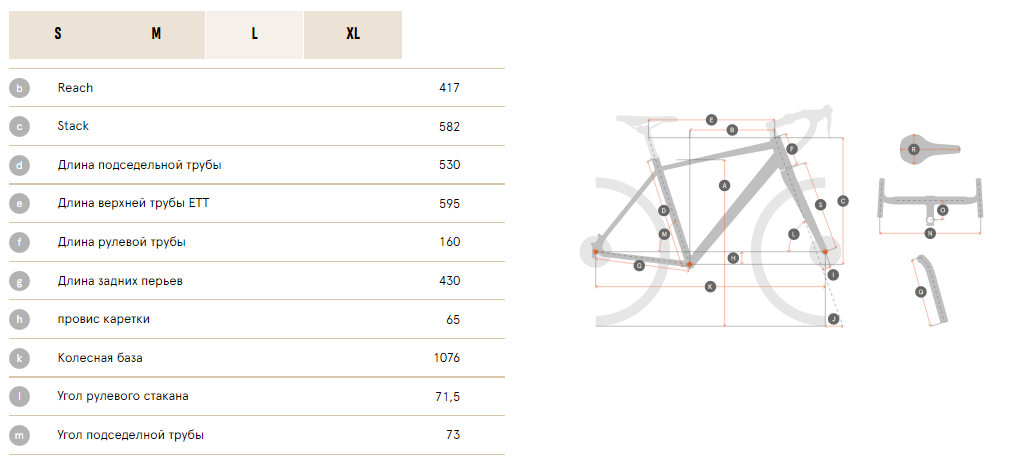Switch to the XL size tab
This screenshot has height=474, width=1016.
pos(353,34)
